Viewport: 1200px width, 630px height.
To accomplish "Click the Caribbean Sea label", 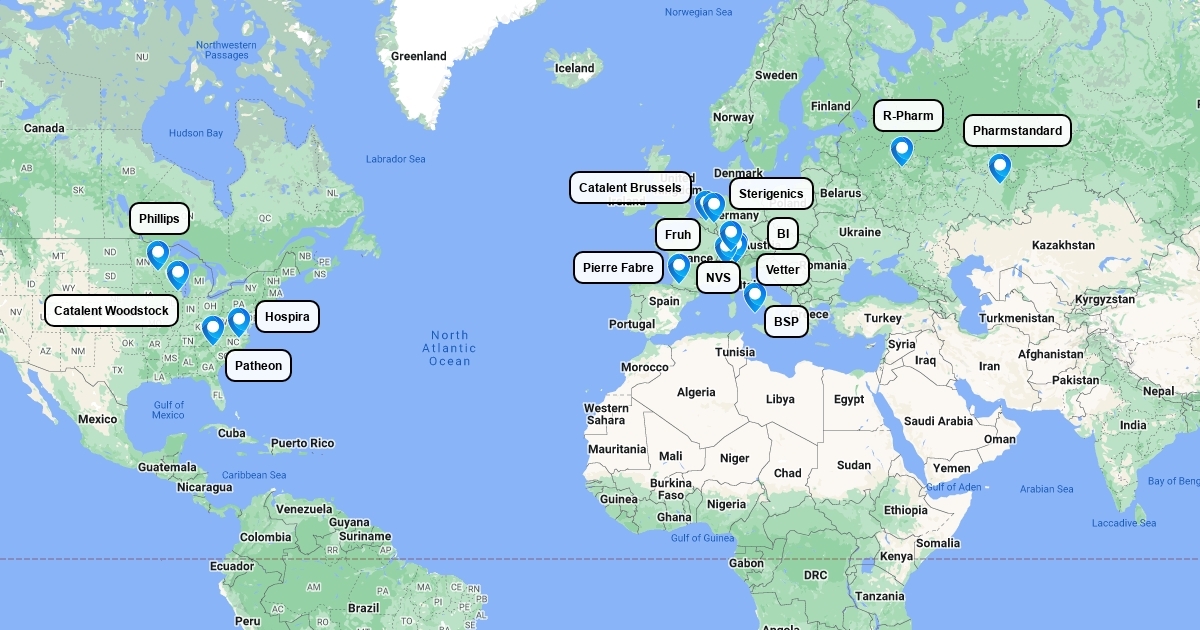I will click(254, 475).
